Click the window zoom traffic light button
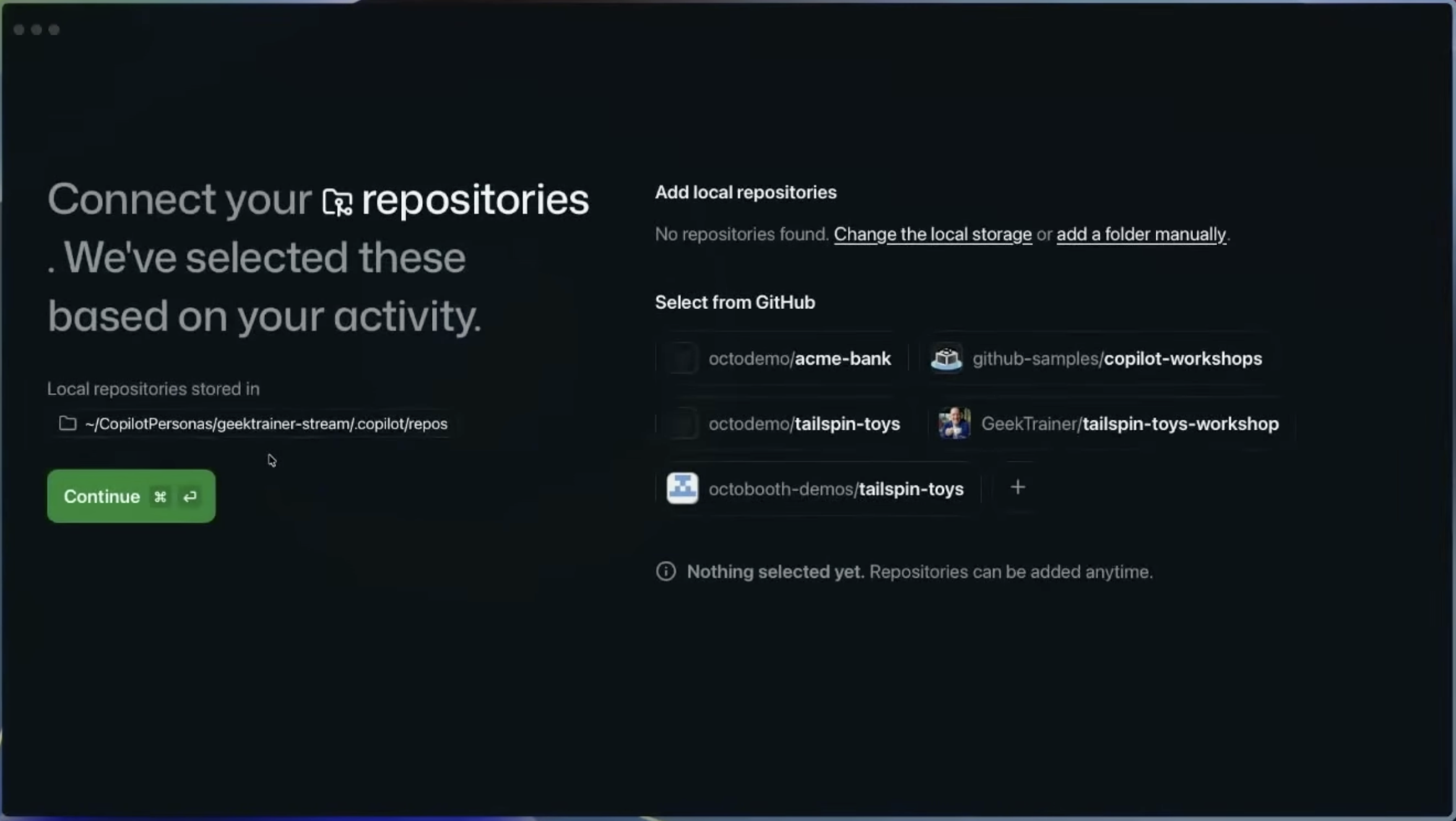 [54, 30]
